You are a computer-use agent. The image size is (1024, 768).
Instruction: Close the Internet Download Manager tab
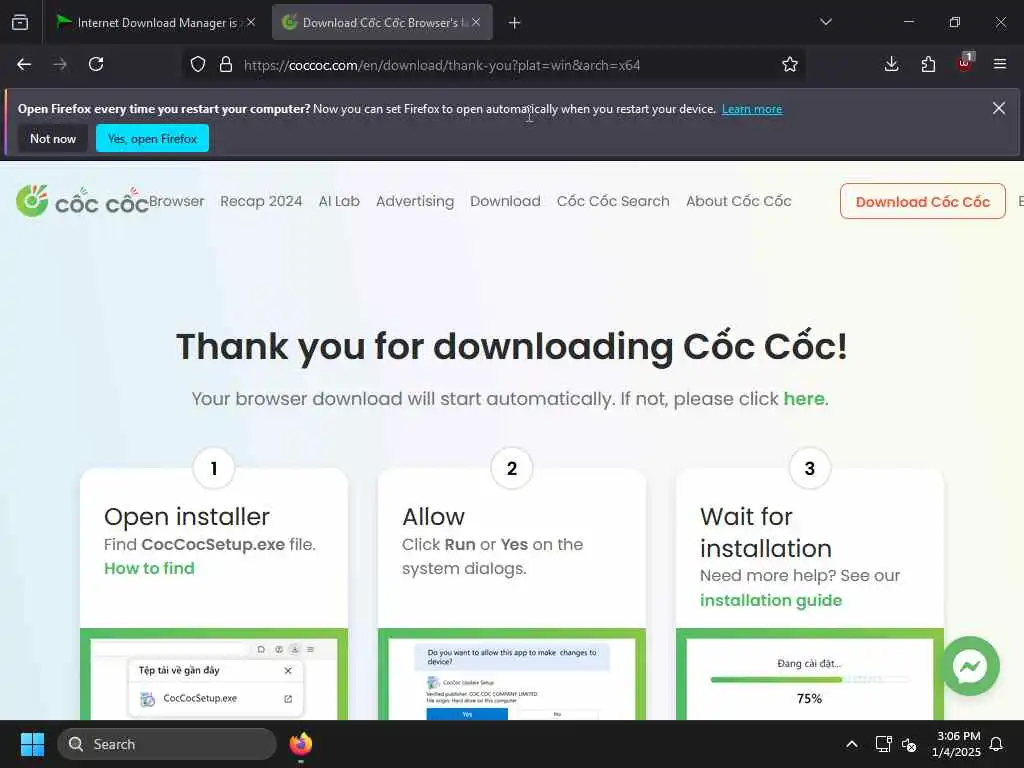251,22
